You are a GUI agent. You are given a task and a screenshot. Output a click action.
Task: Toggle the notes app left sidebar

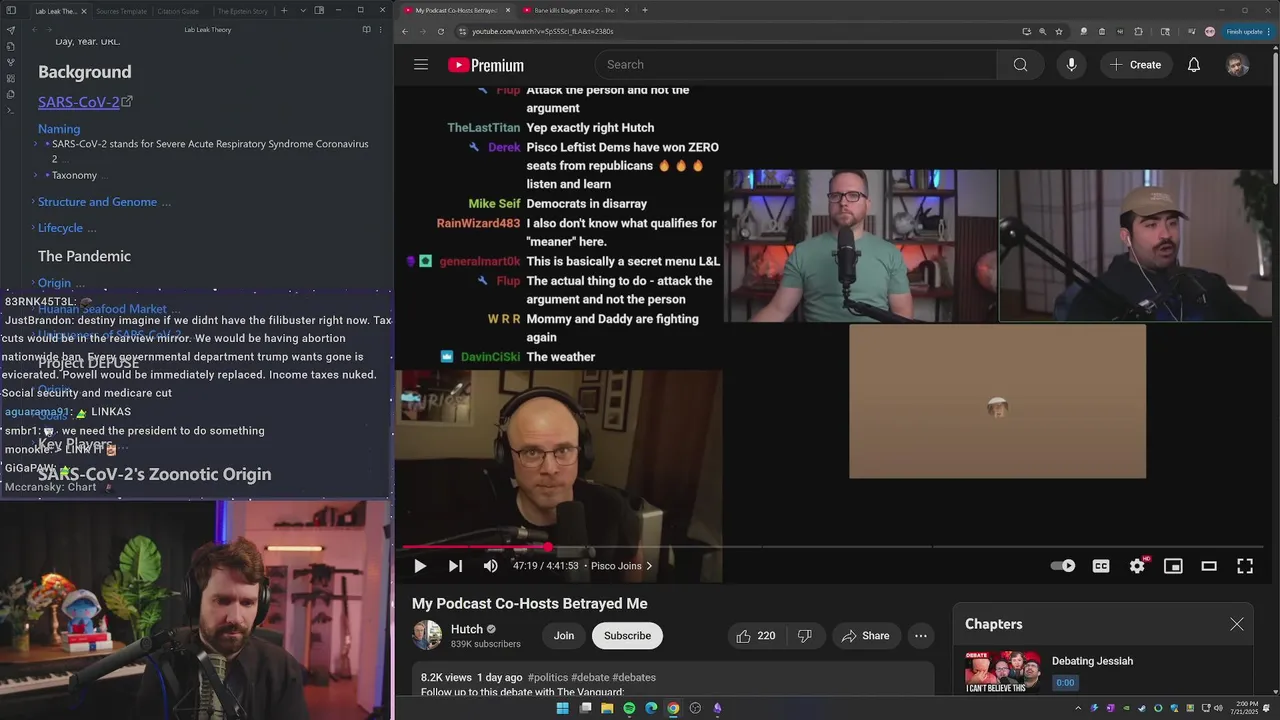[12, 11]
